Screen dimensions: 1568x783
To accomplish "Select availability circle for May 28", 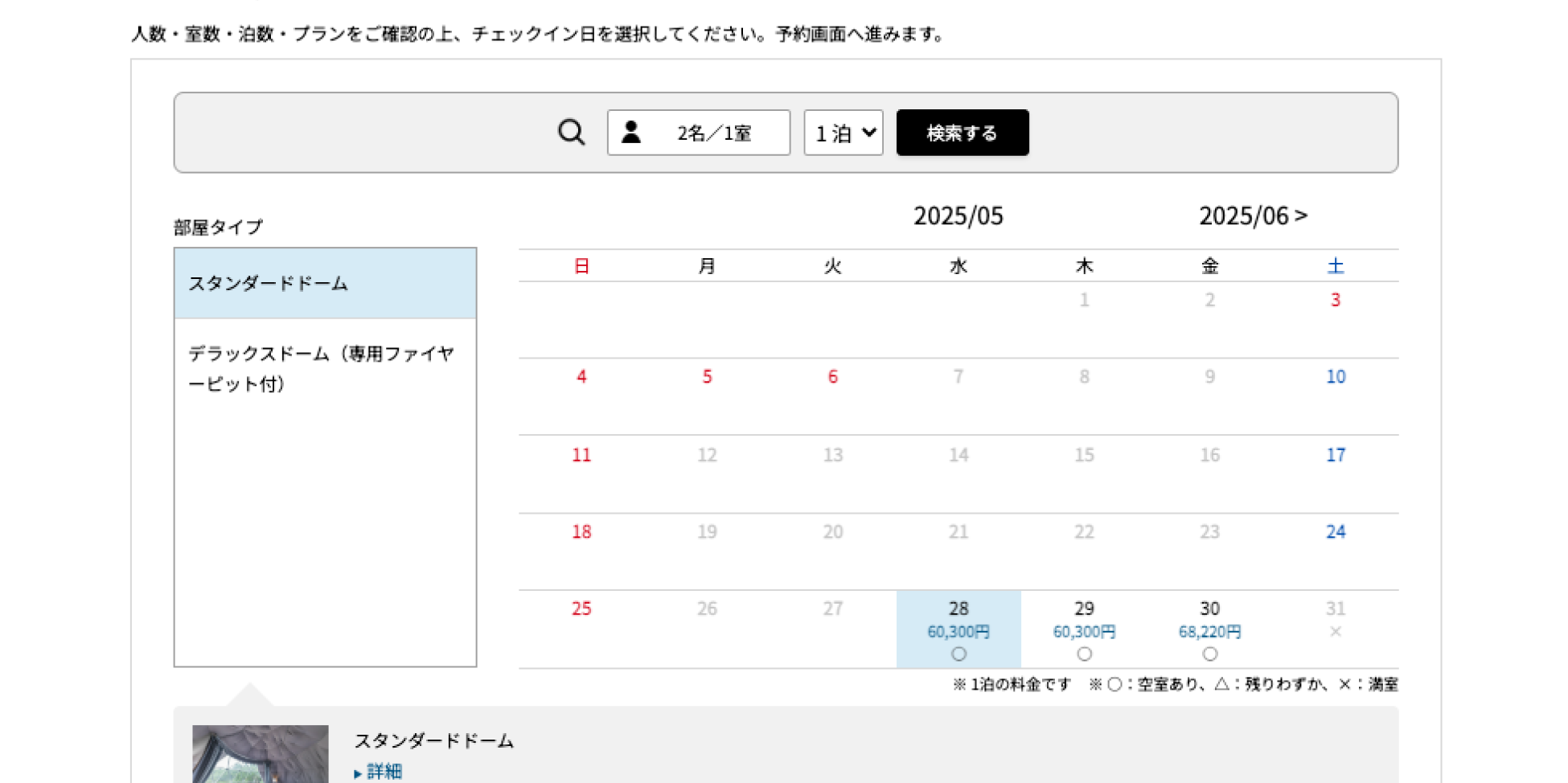I will pos(958,654).
